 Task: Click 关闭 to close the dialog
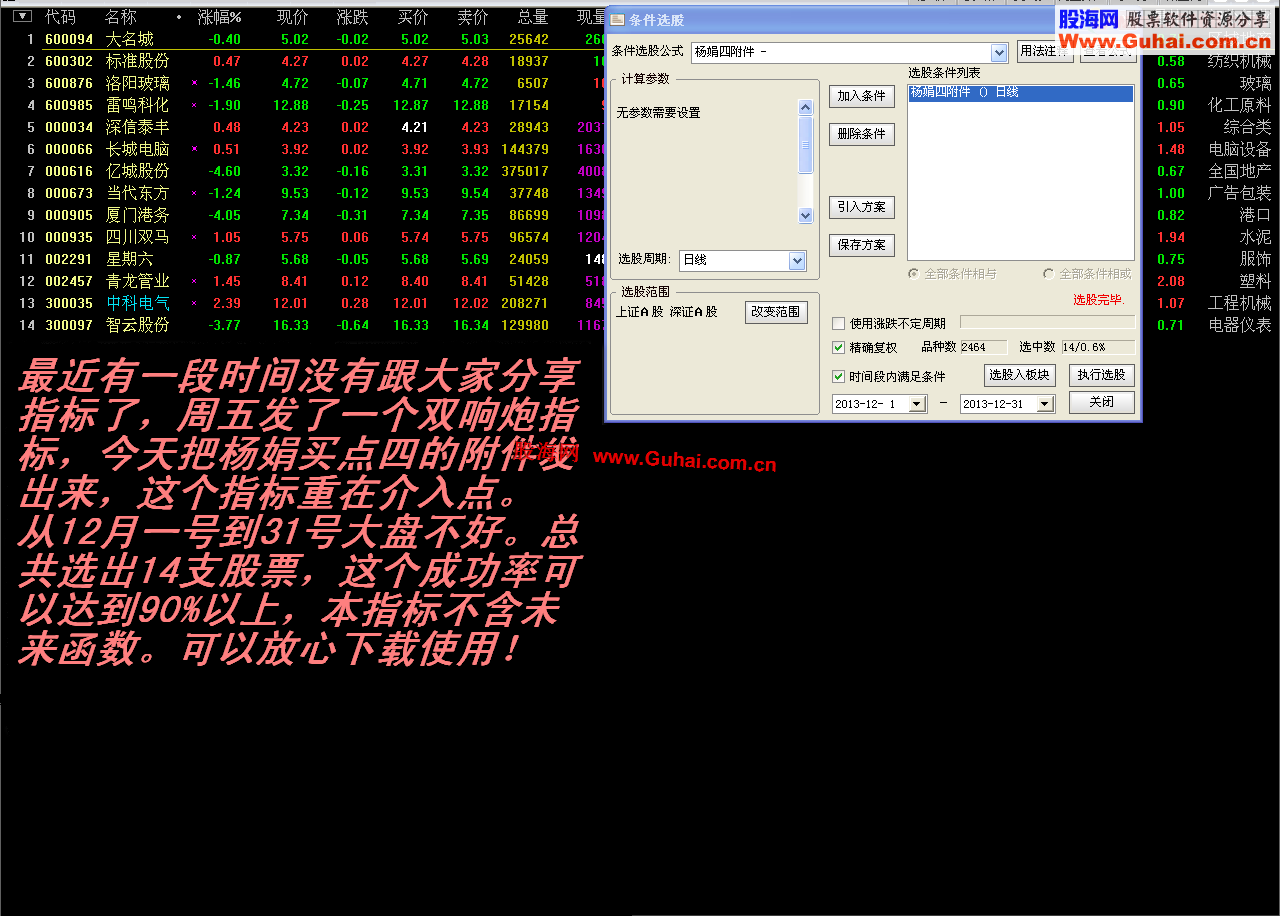pos(1102,402)
